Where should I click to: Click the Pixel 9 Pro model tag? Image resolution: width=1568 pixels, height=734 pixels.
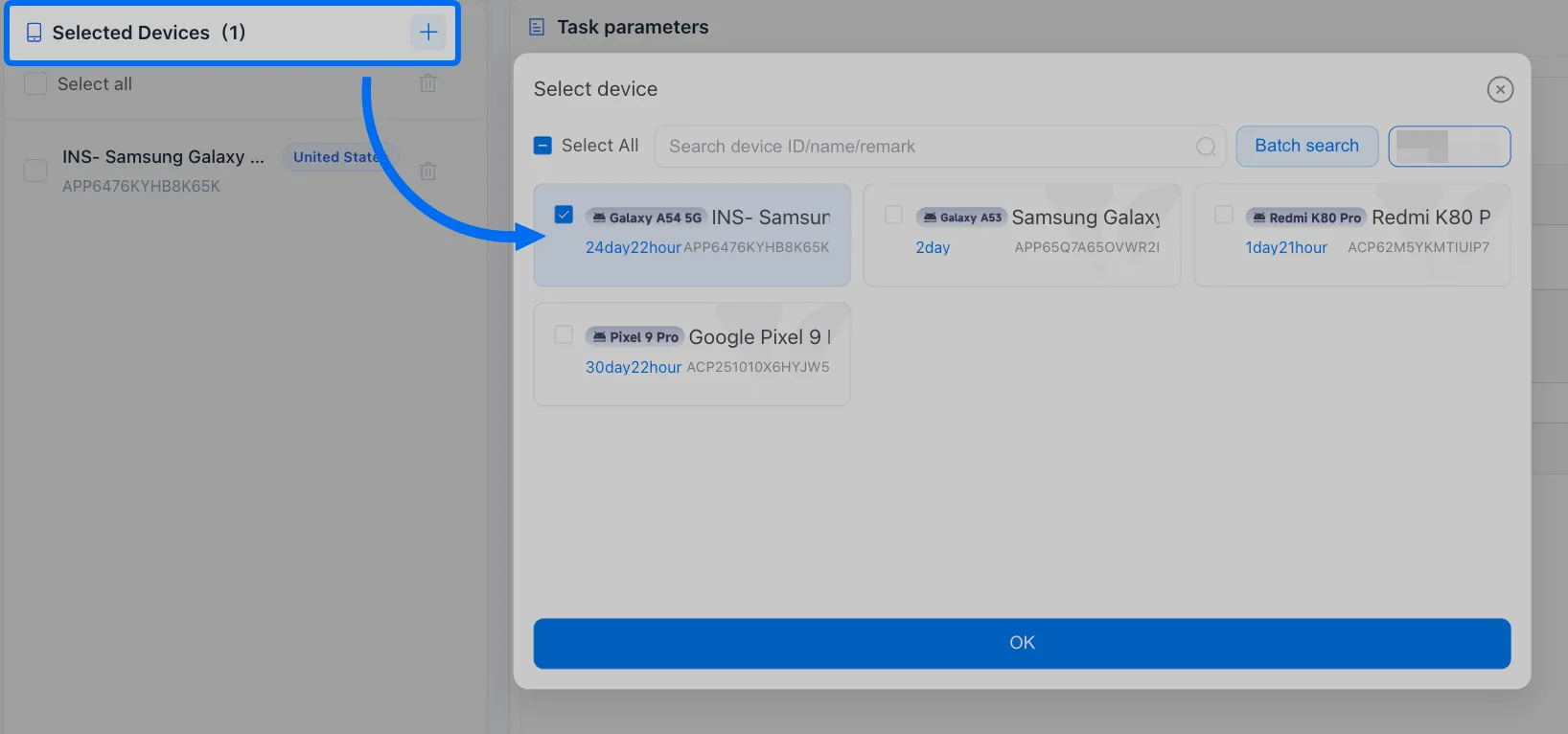(x=634, y=337)
